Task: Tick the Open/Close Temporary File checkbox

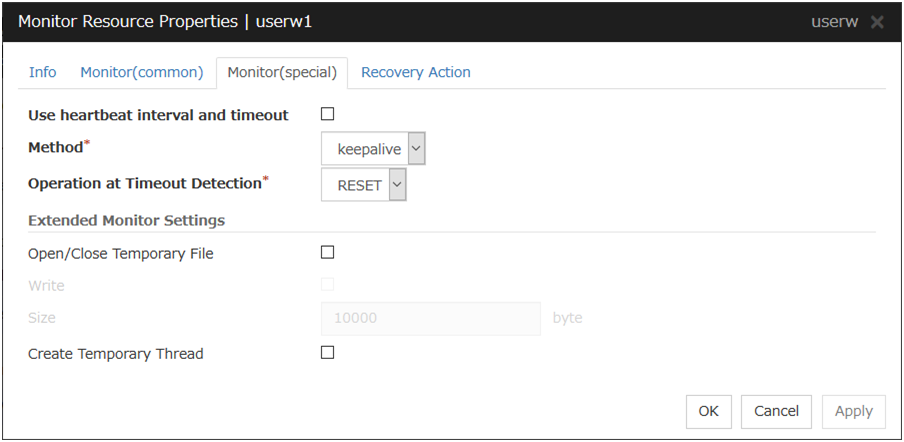Action: point(328,253)
